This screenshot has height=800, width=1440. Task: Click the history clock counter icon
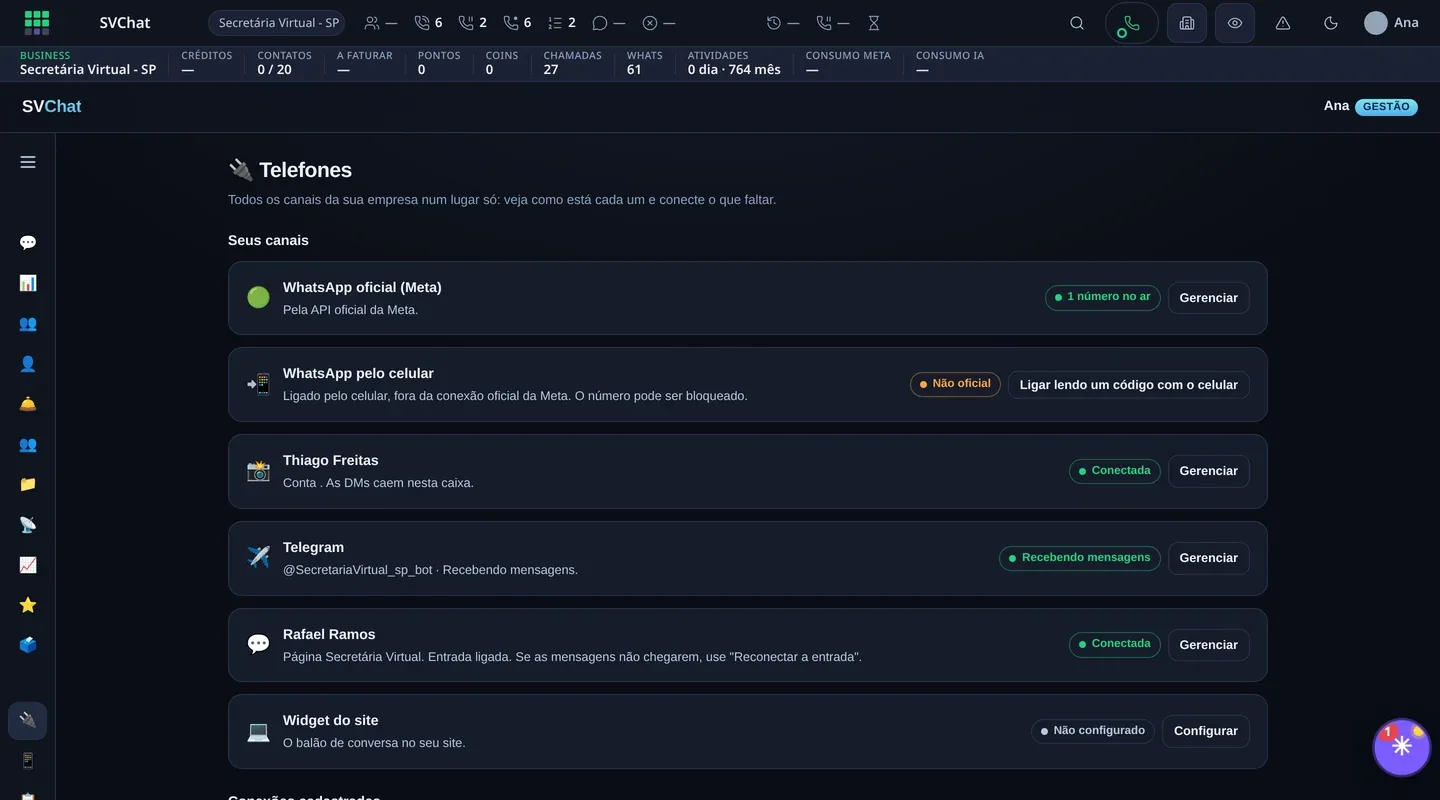pyautogui.click(x=783, y=23)
